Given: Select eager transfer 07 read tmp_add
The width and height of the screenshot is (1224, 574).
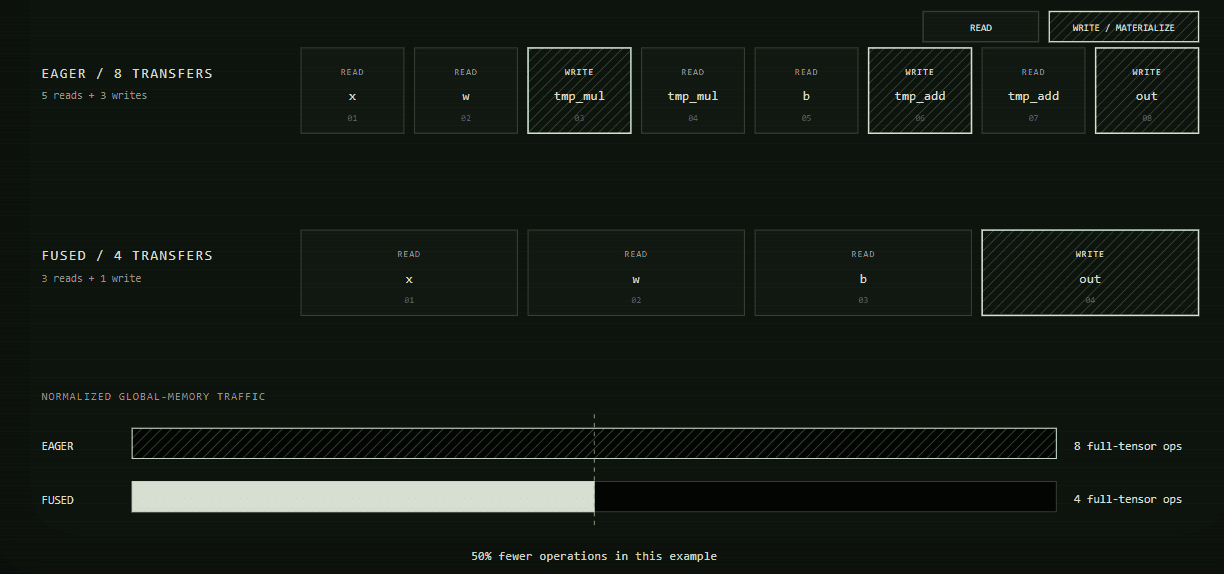Looking at the screenshot, I should point(1033,90).
